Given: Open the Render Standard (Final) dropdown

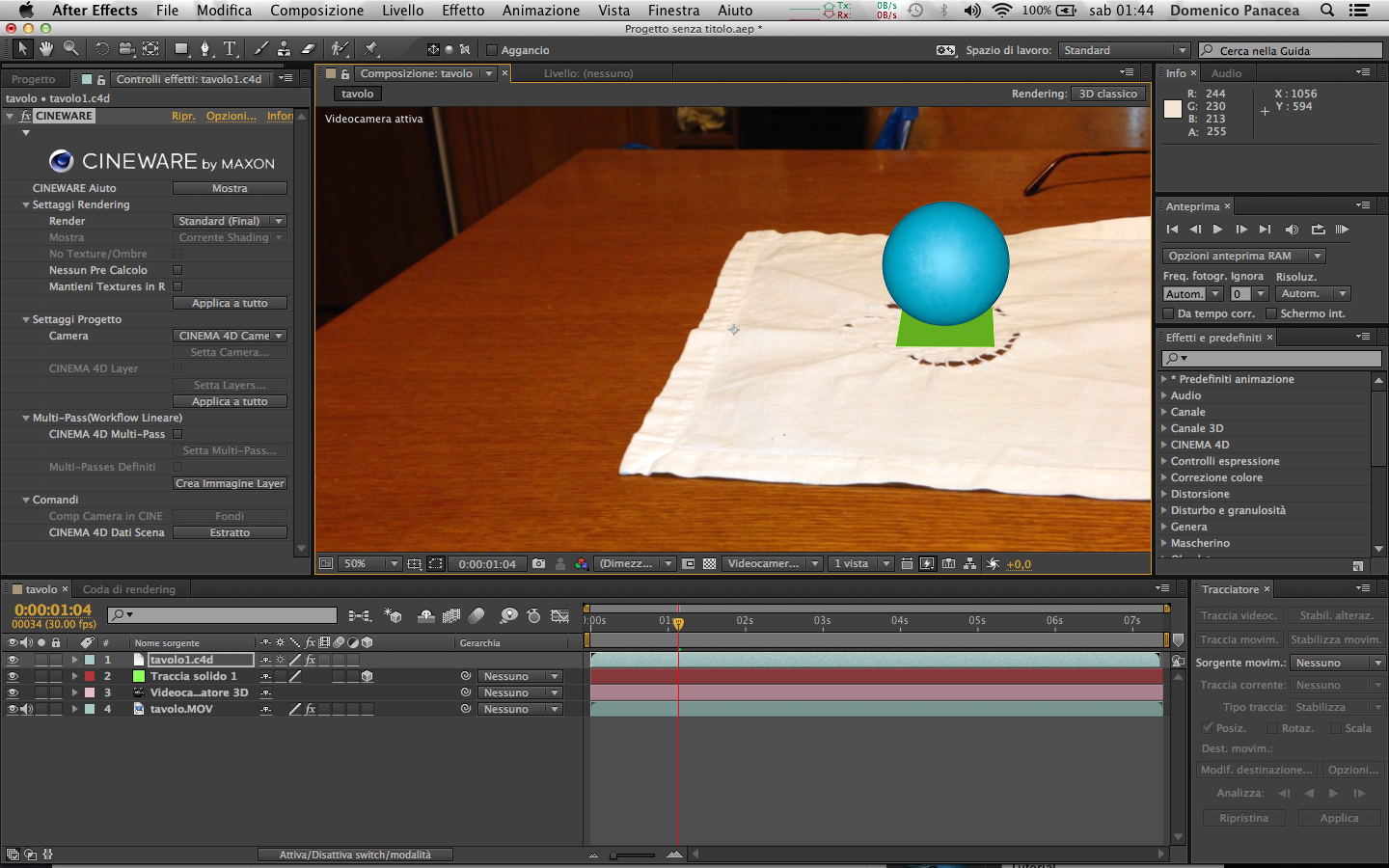Looking at the screenshot, I should (230, 221).
